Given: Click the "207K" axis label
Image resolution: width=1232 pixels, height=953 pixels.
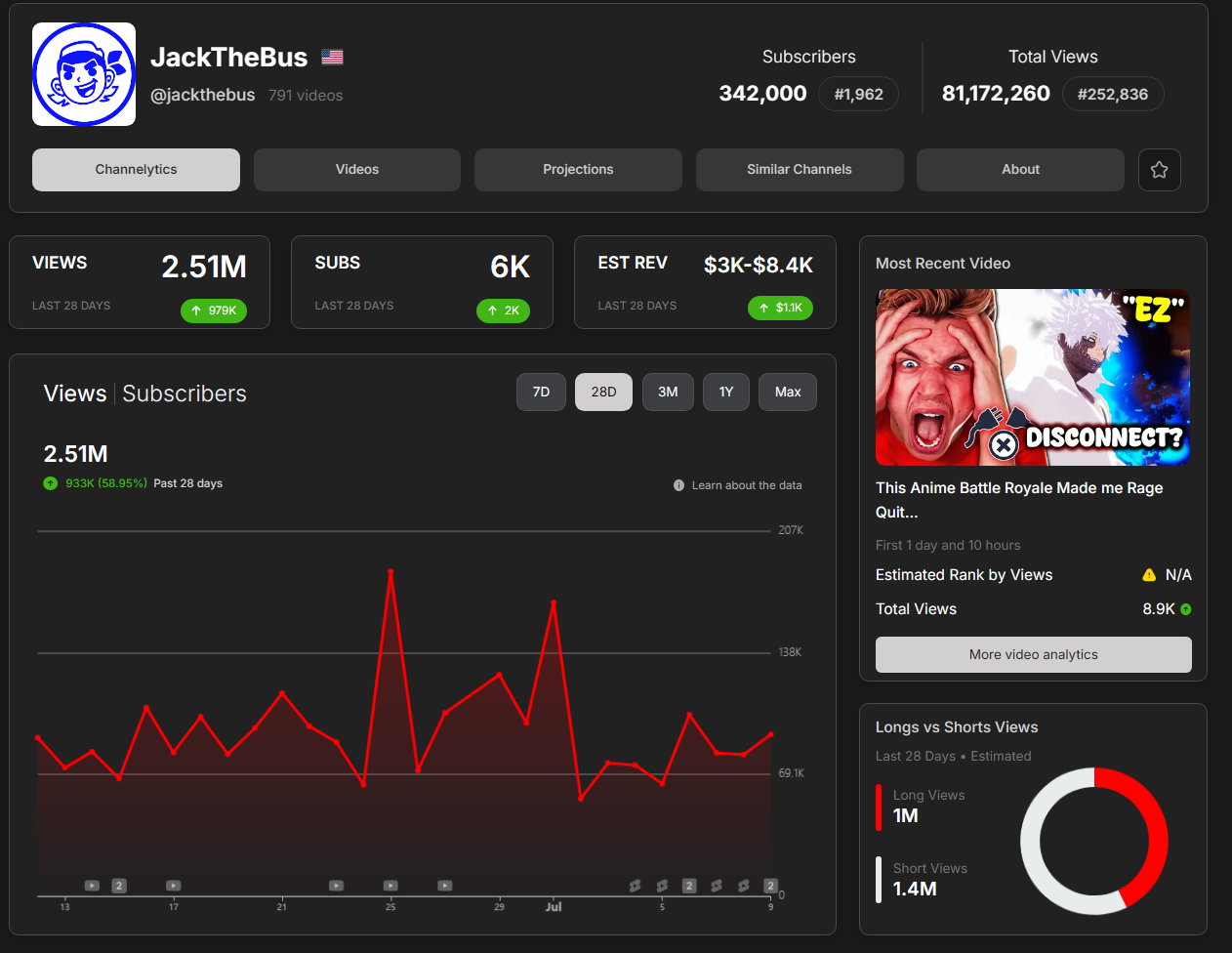Looking at the screenshot, I should (x=791, y=530).
